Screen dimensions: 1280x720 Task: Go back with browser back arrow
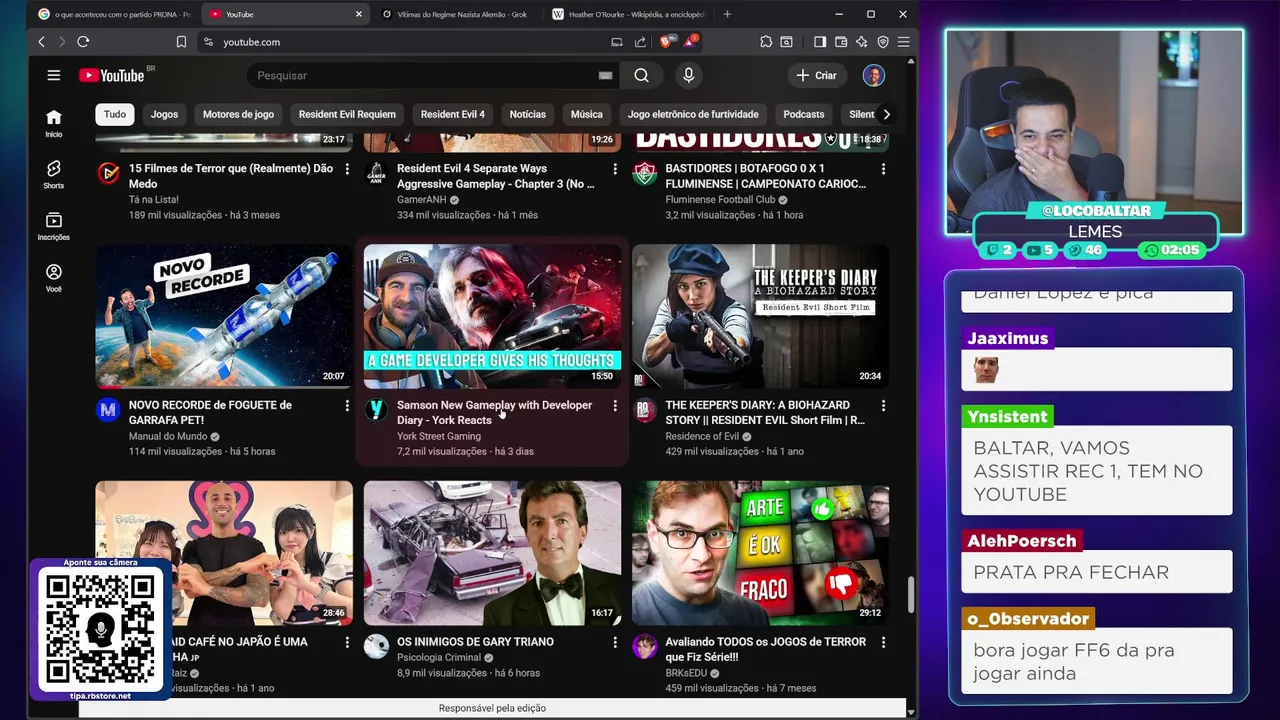pyautogui.click(x=41, y=42)
